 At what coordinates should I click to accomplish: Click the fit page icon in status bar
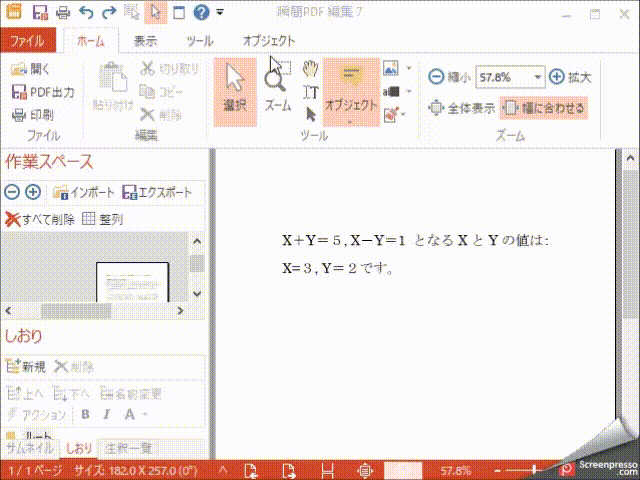coord(365,471)
